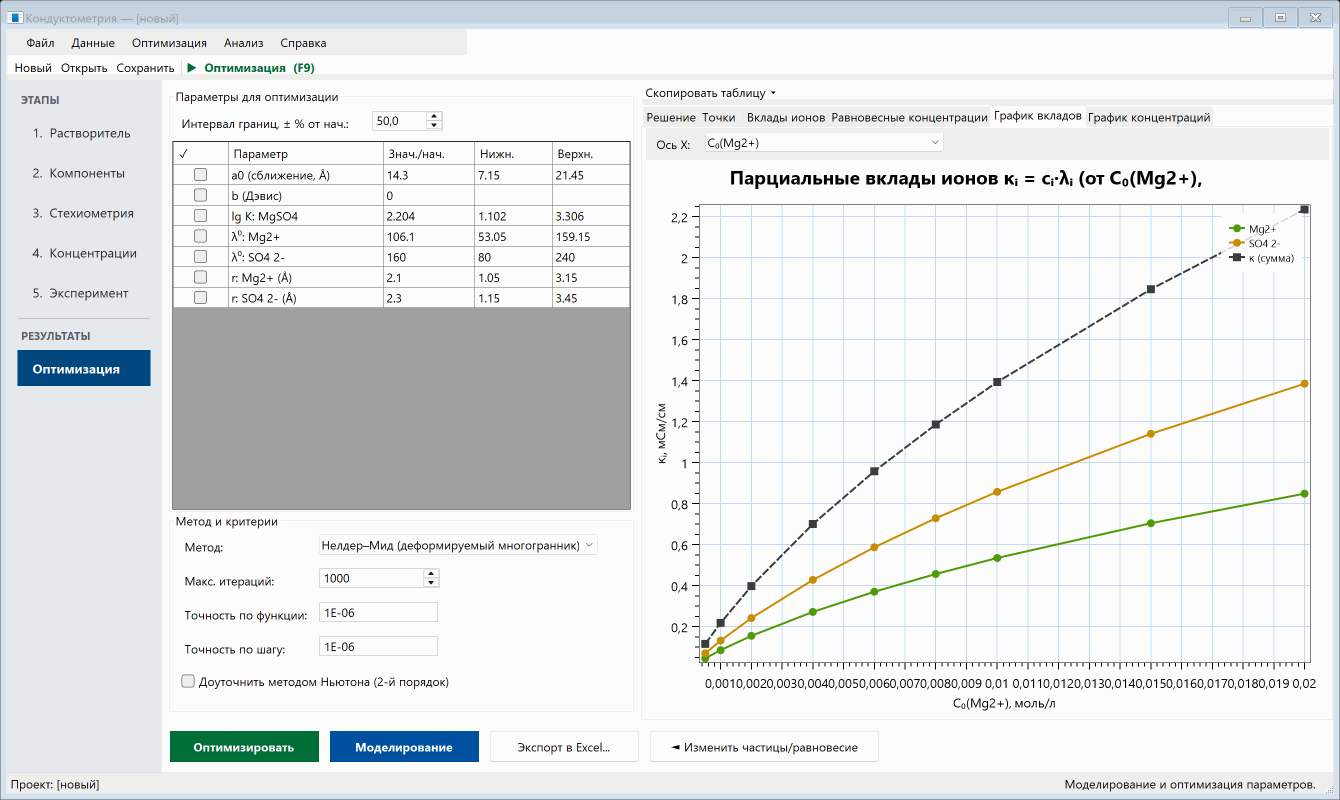1340x800 pixels.
Task: Select the λ⁰: Mg2+ parameter checkbox
Action: tap(200, 236)
